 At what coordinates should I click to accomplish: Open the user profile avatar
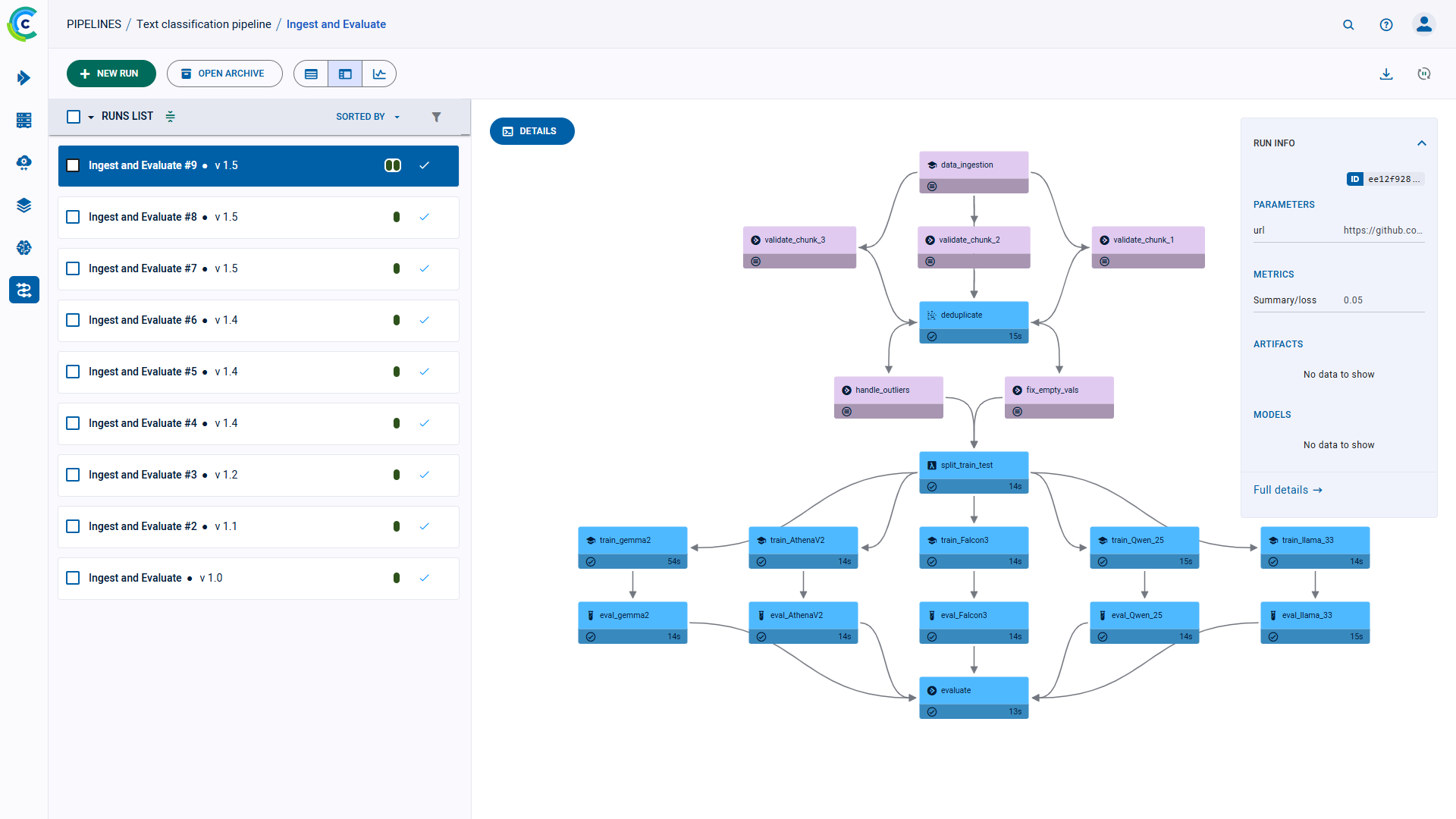click(1424, 24)
